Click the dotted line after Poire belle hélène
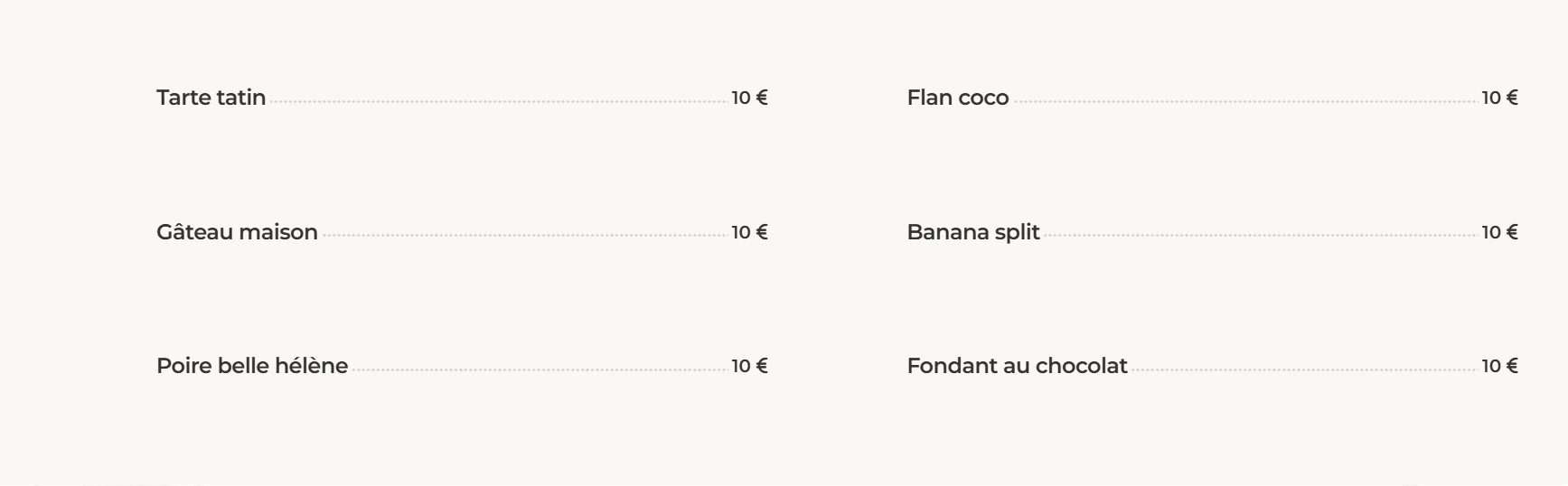Image resolution: width=1568 pixels, height=486 pixels. [x=540, y=369]
